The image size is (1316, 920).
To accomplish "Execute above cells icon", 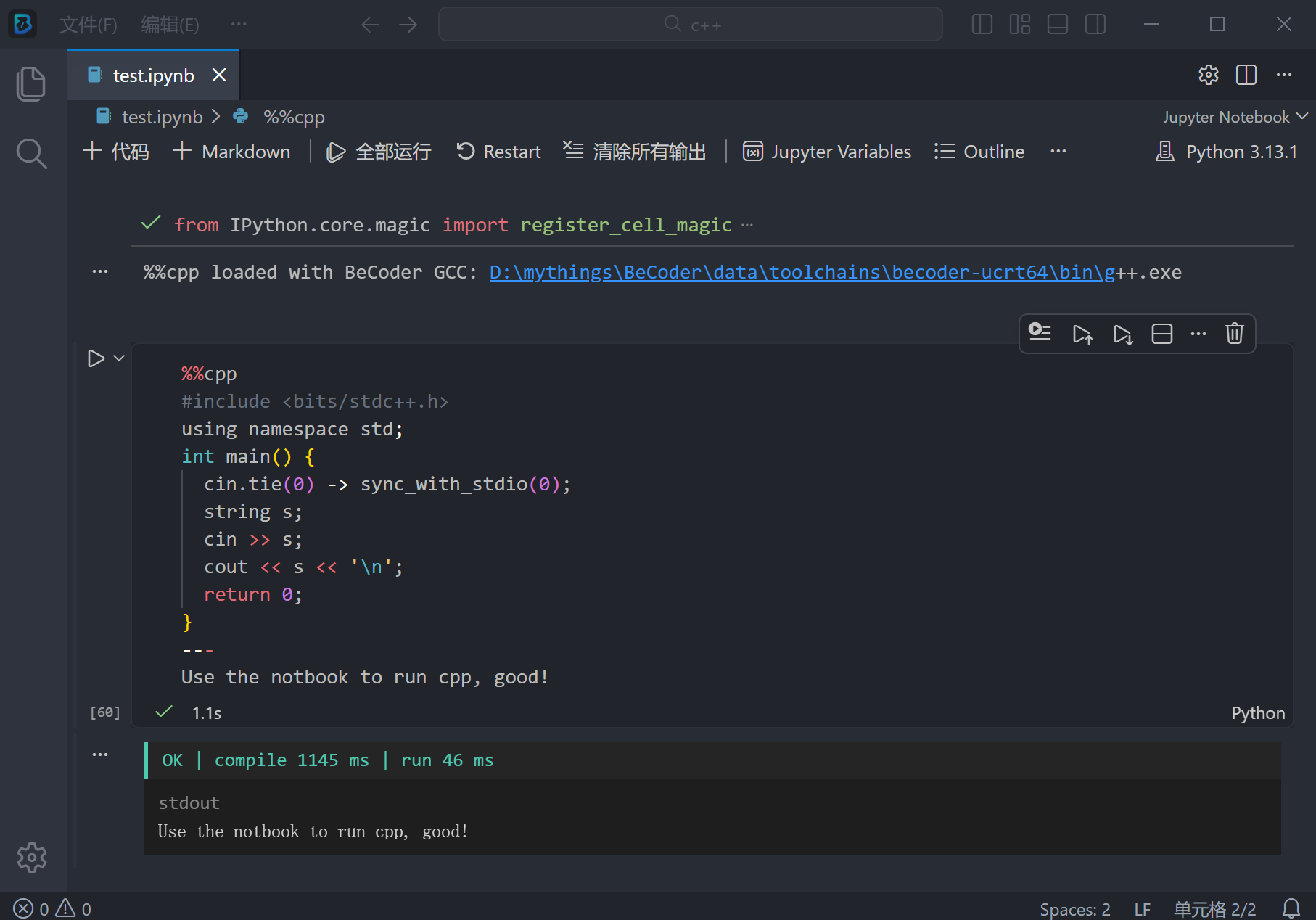I will pos(1082,333).
